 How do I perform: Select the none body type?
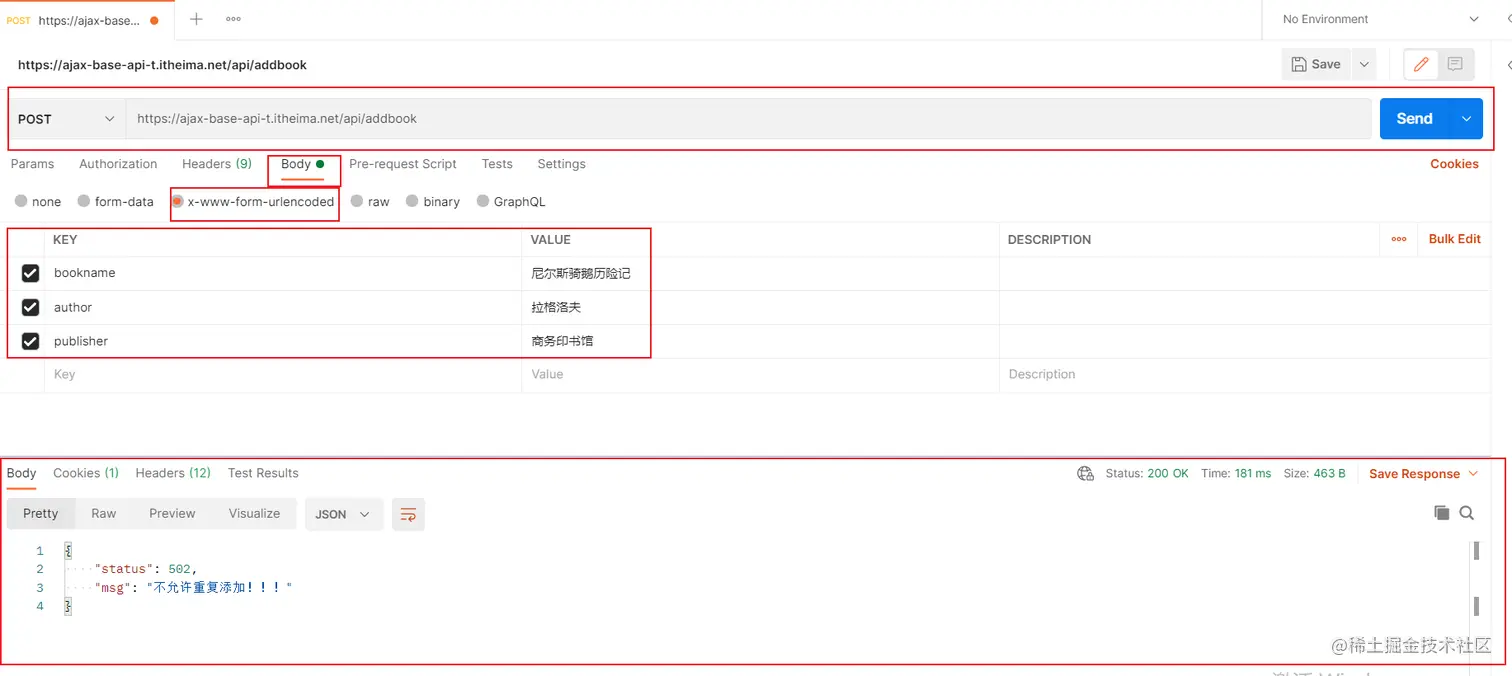(38, 201)
